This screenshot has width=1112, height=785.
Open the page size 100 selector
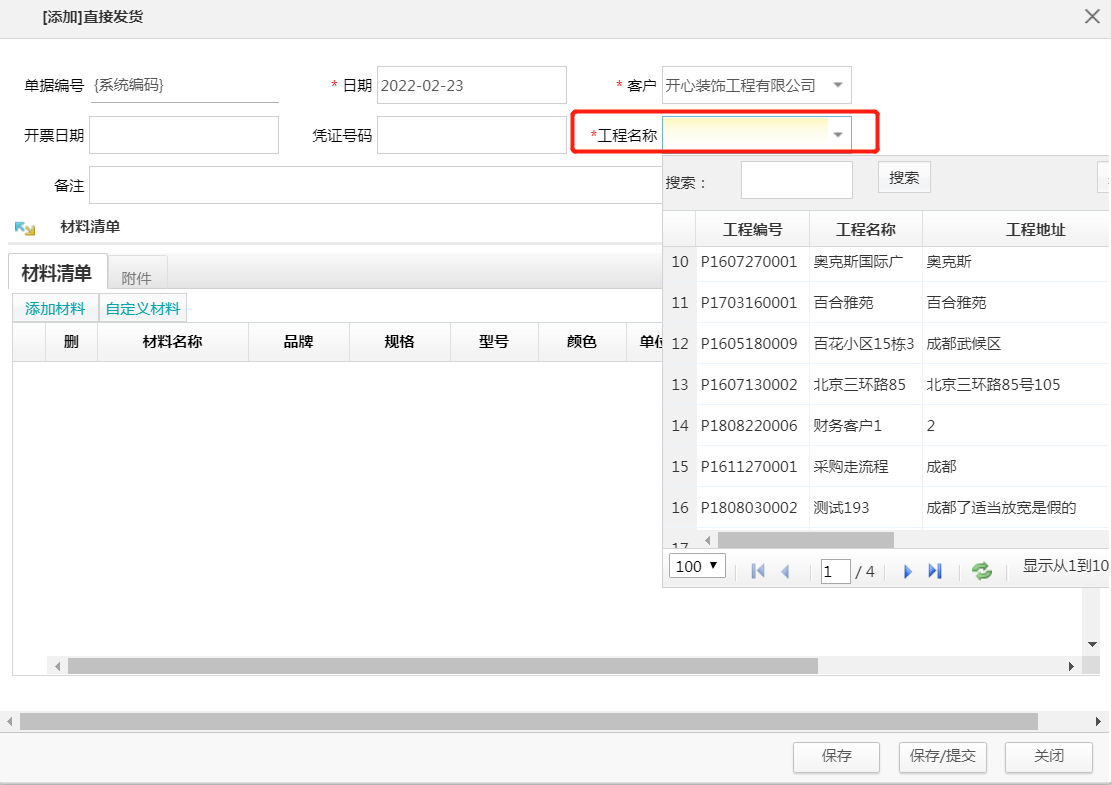(x=697, y=566)
